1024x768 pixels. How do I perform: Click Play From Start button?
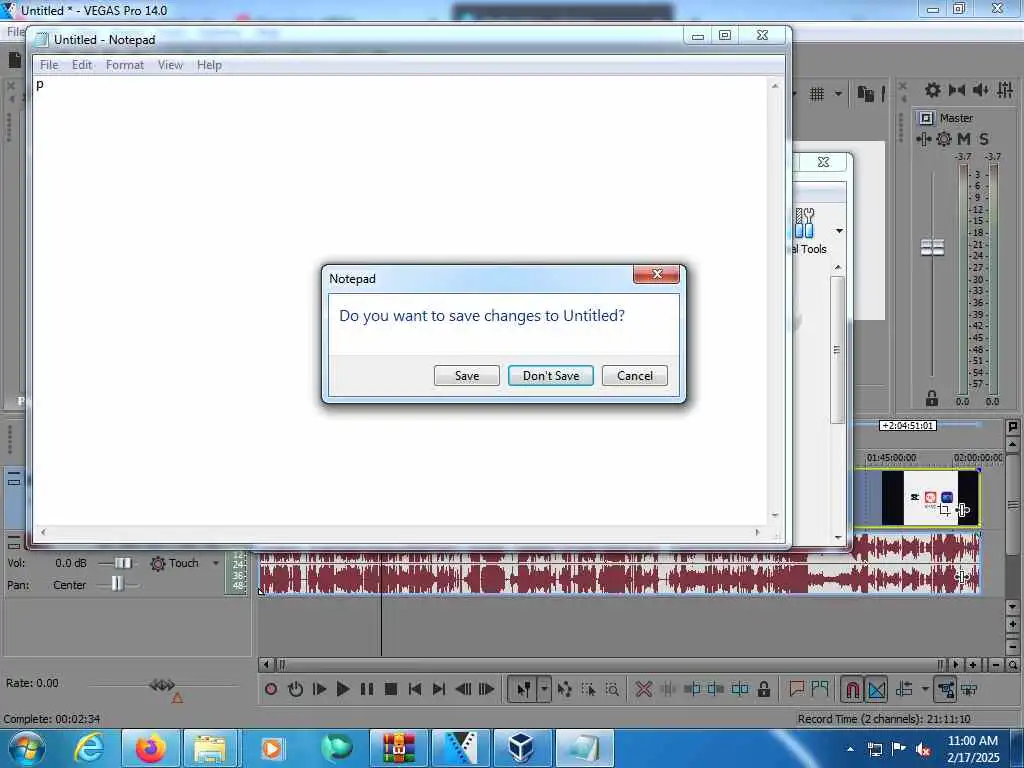(319, 689)
